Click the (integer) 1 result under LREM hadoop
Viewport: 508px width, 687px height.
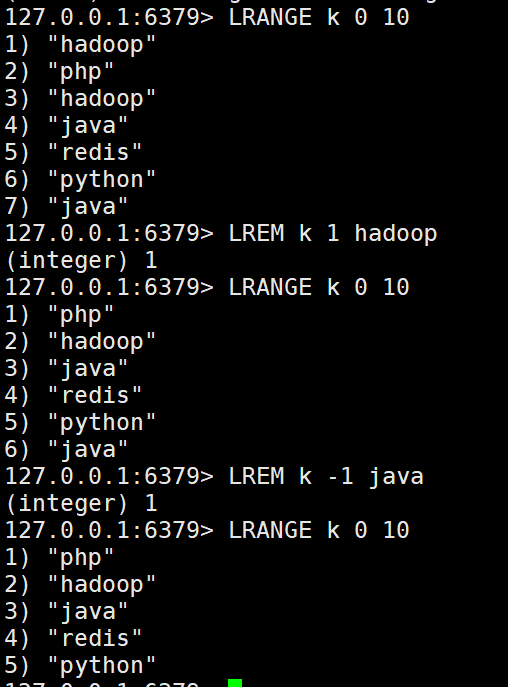(81, 260)
